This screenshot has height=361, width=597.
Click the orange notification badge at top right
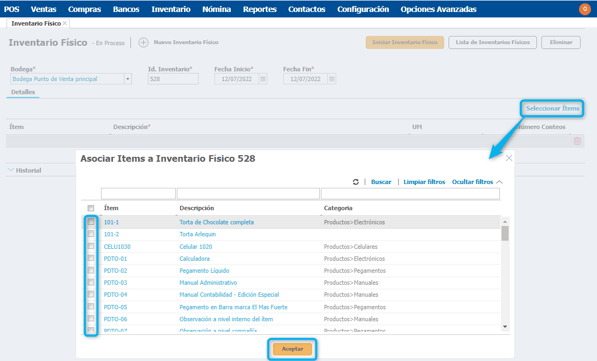pyautogui.click(x=585, y=9)
